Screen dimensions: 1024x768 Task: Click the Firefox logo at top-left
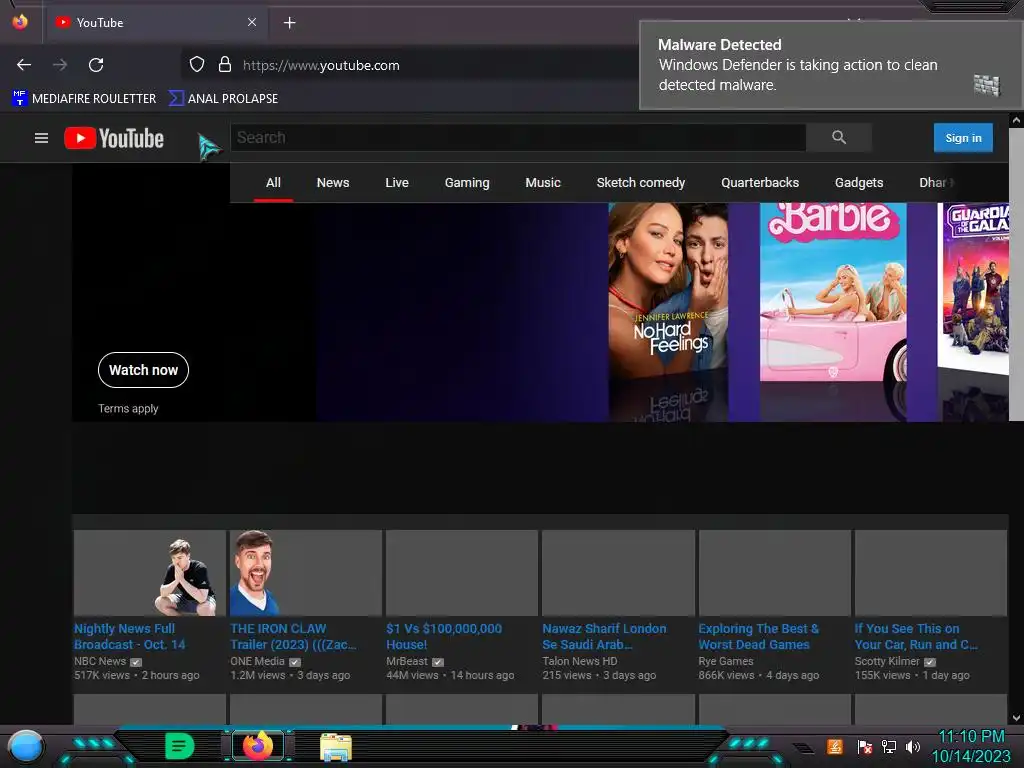pos(20,22)
